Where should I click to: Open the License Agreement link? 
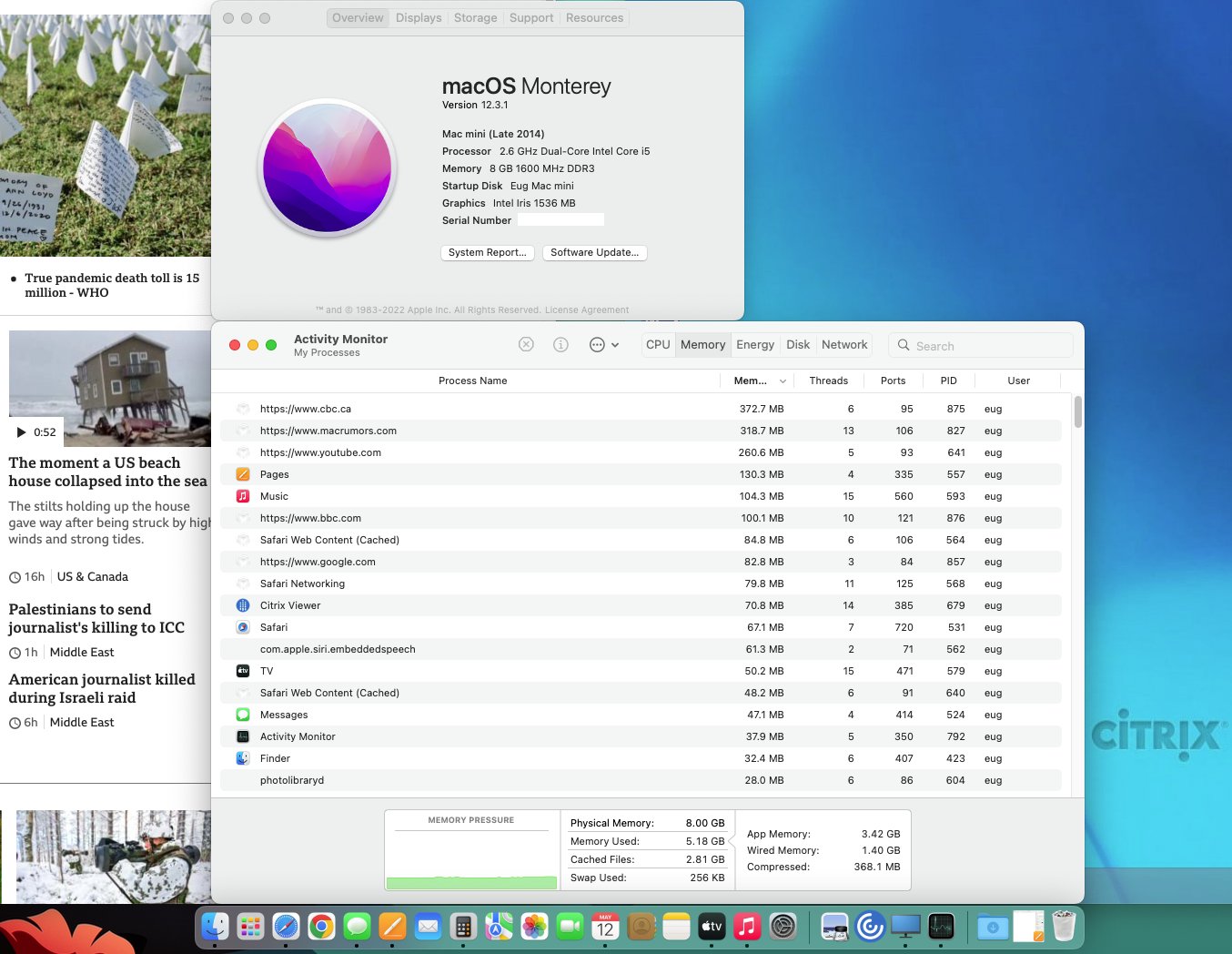coord(587,310)
